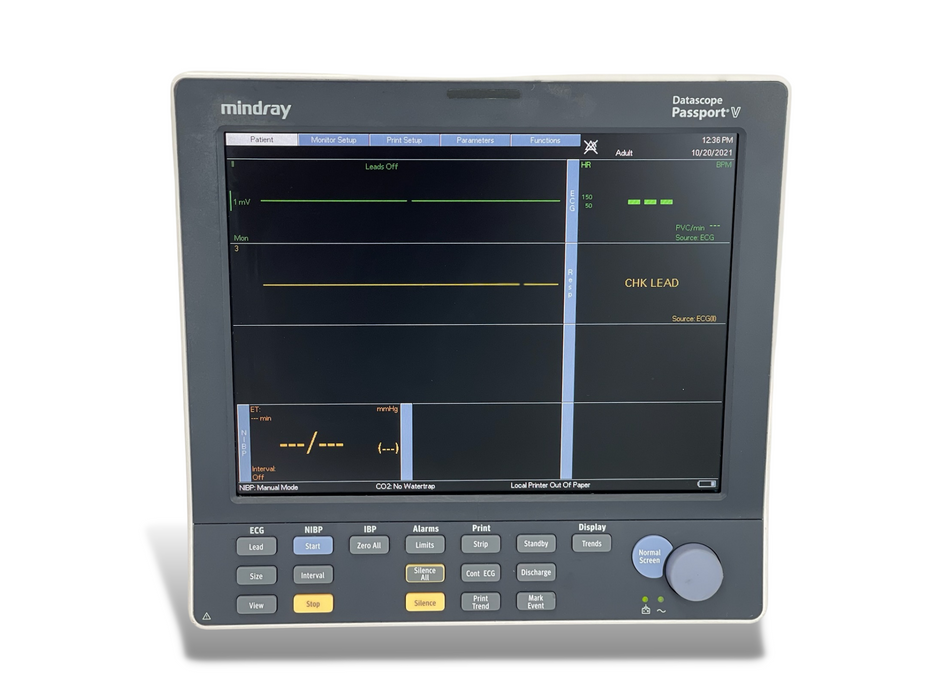933x700 pixels.
Task: Toggle Standby mode button
Action: coord(536,544)
